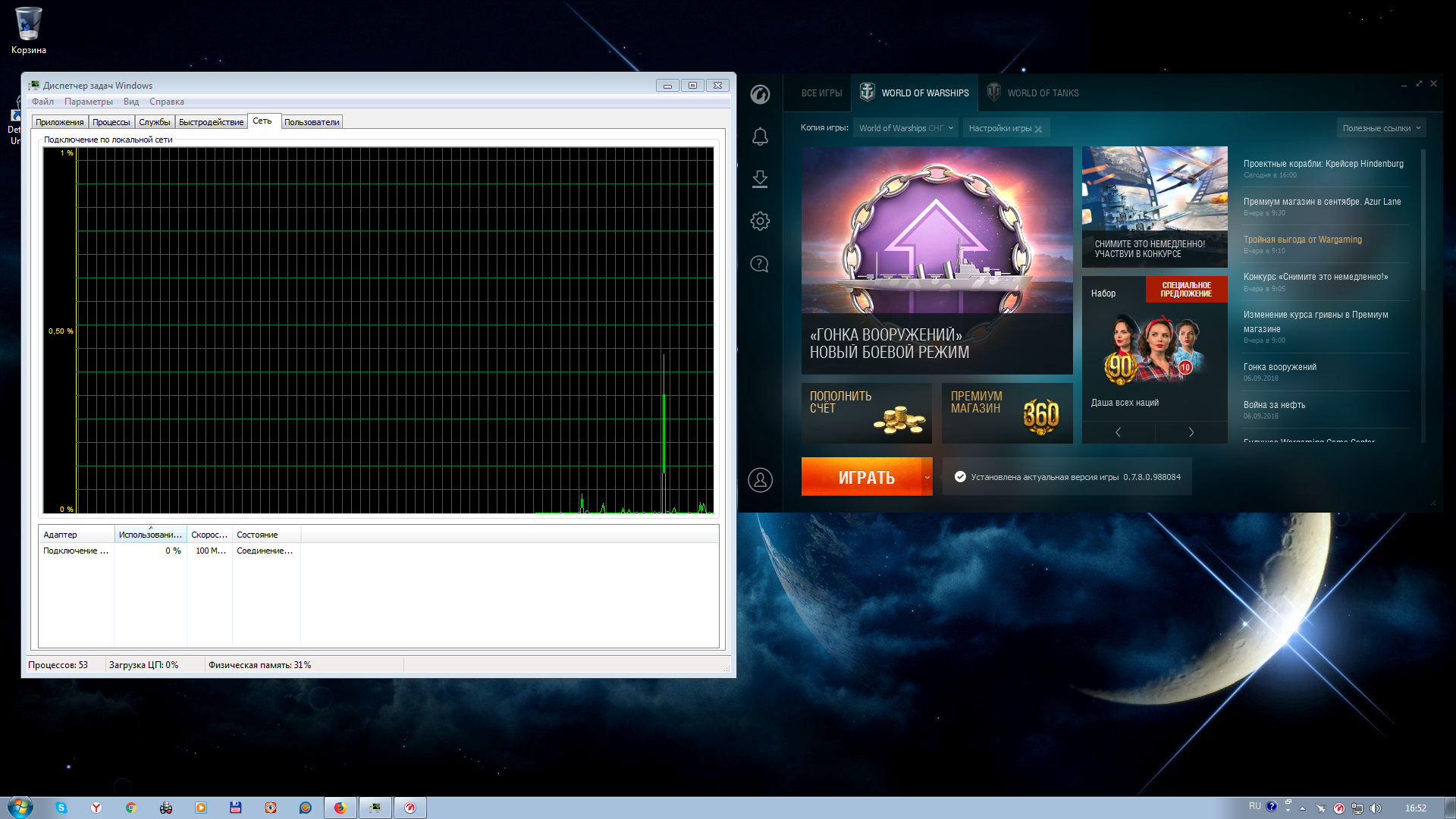Click Даша всех наций offer card
This screenshot has width=1456, height=819.
click(x=1154, y=349)
